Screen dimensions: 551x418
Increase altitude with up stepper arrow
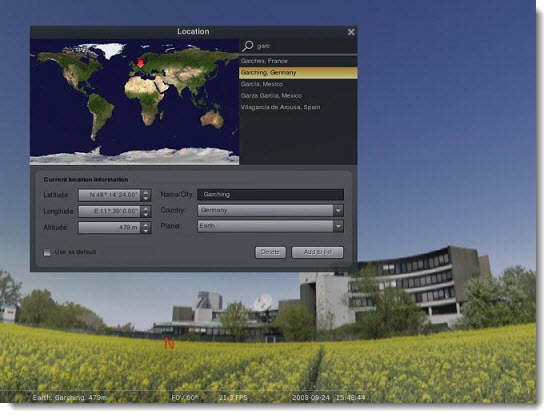[x=146, y=224]
